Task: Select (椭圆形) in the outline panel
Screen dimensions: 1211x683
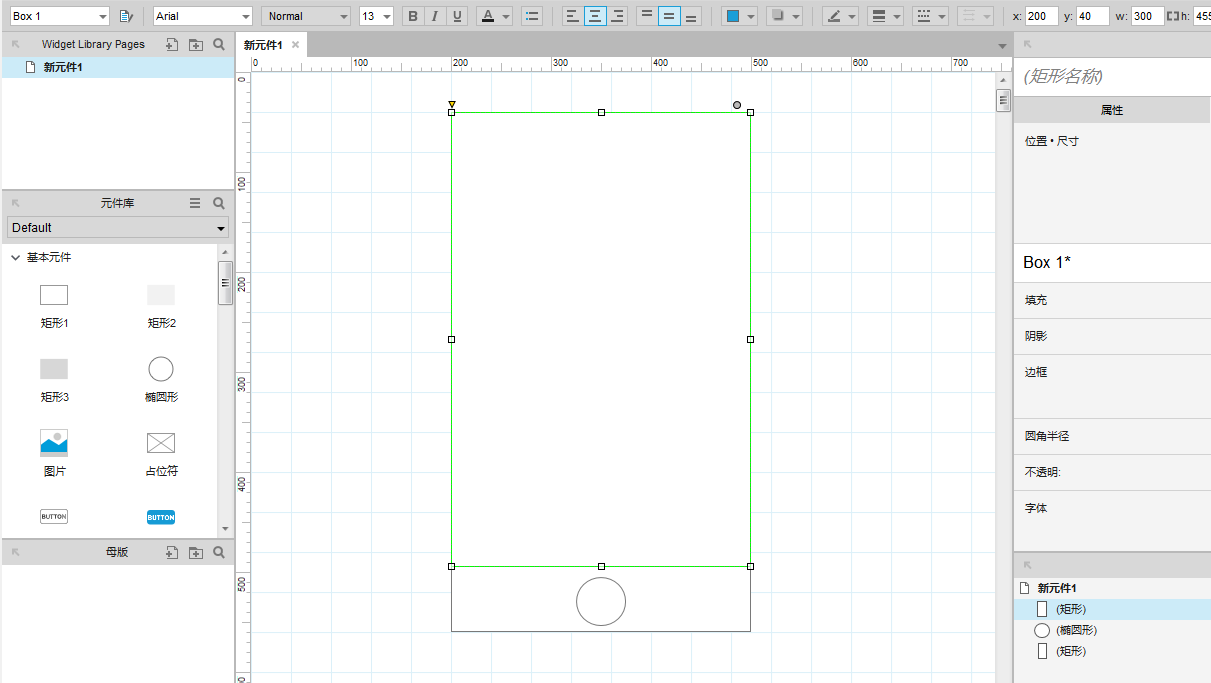Action: [1076, 630]
